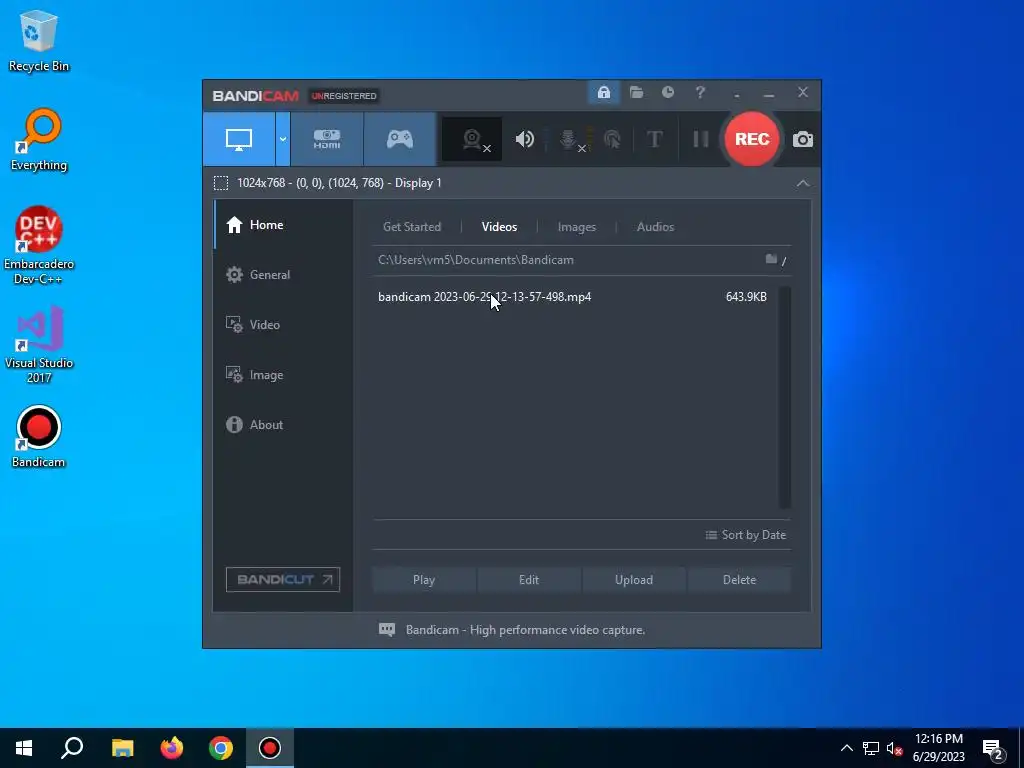Switch to Get Started tab
The height and width of the screenshot is (768, 1024).
pyautogui.click(x=411, y=227)
